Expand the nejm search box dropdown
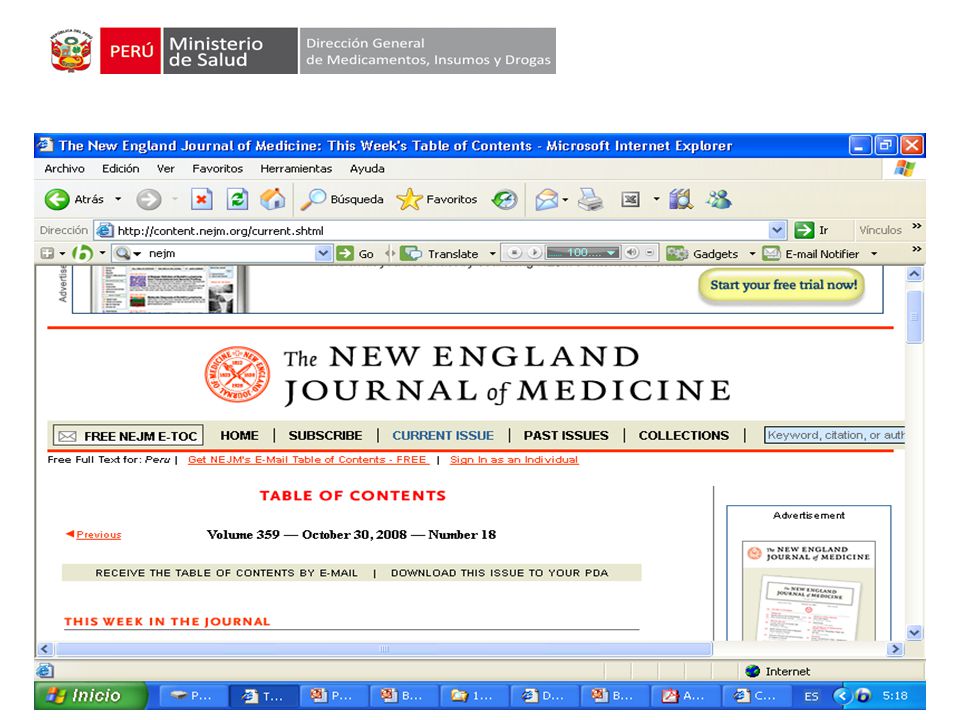960x720 pixels. pyautogui.click(x=323, y=253)
